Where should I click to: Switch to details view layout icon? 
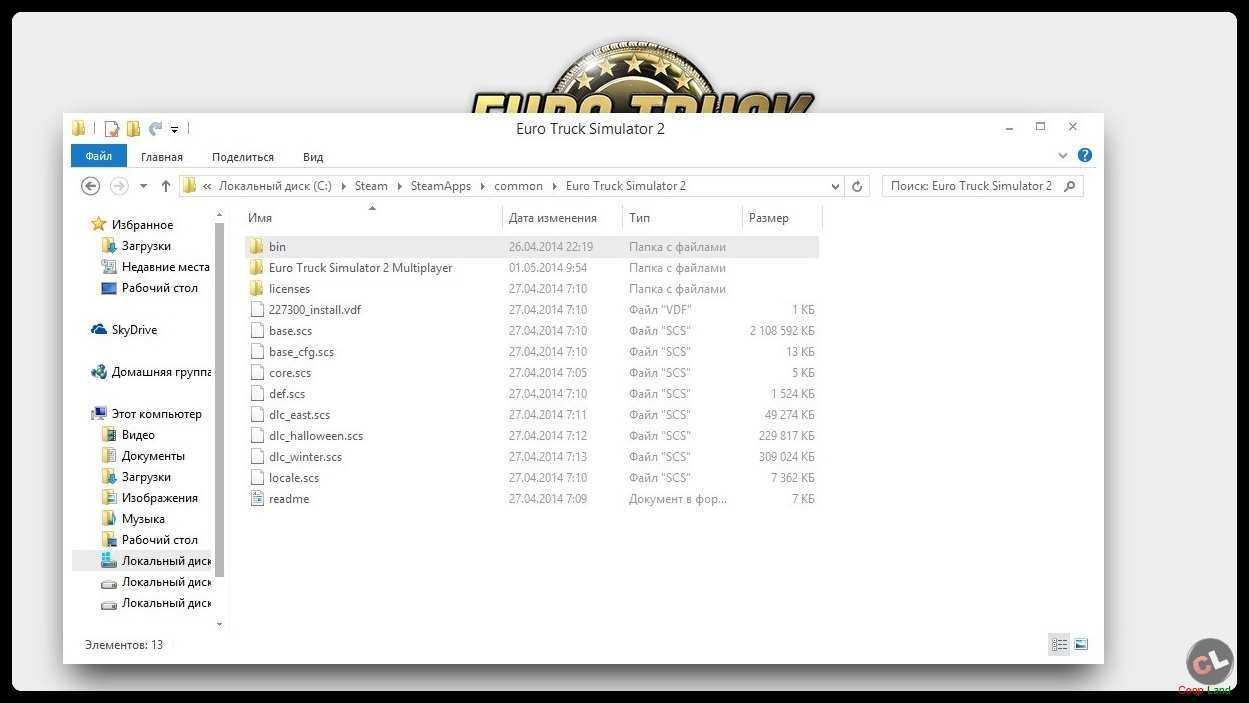tap(1059, 645)
